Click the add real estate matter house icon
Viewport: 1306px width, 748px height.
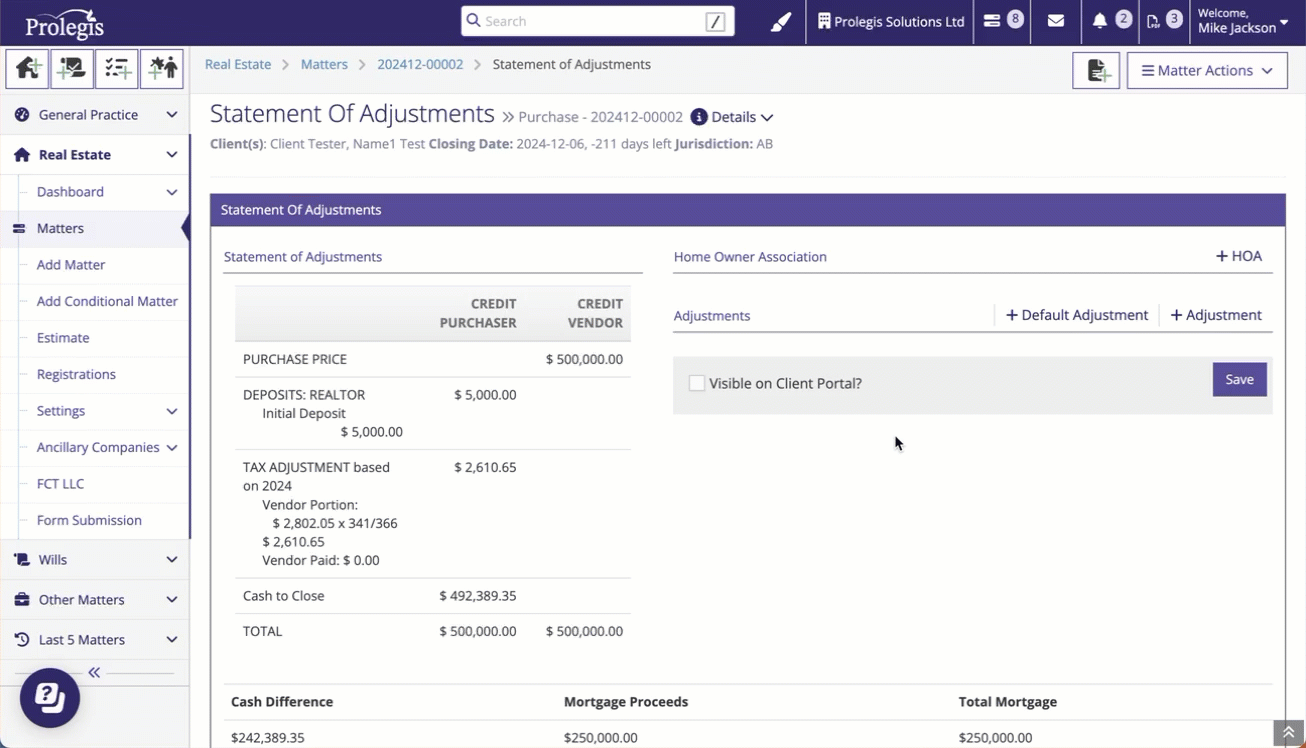[x=27, y=69]
